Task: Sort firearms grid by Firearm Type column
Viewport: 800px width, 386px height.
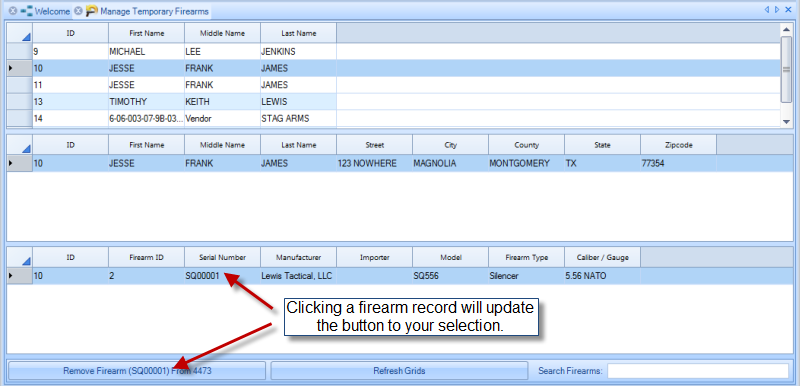Action: coord(527,258)
